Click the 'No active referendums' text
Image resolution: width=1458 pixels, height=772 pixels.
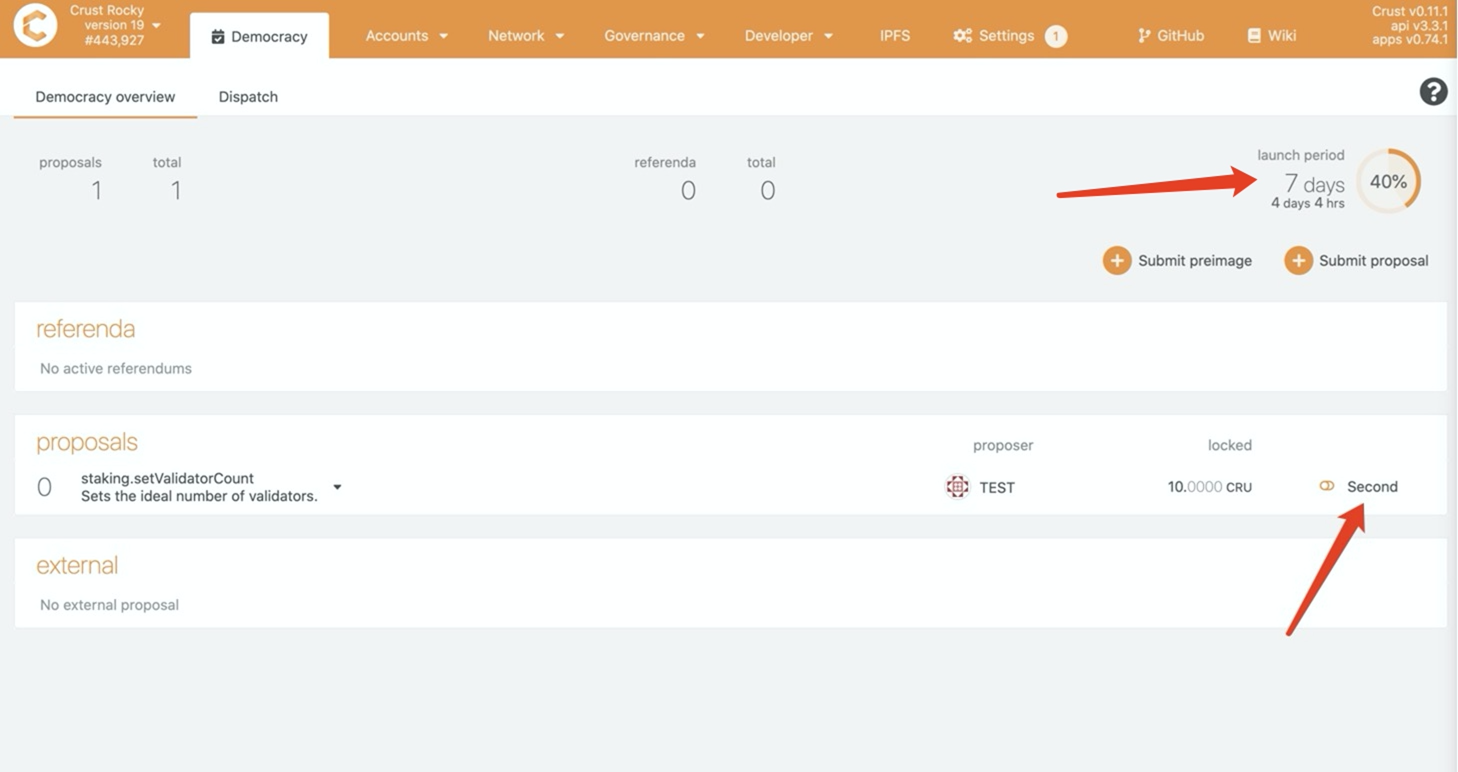point(116,368)
